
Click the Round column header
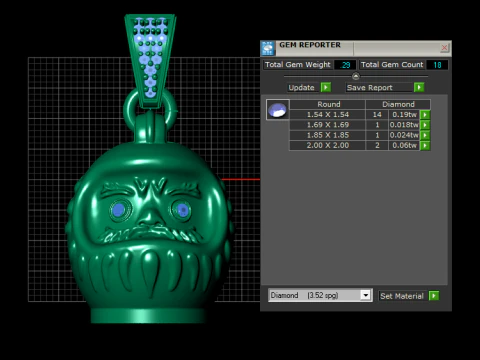[x=328, y=104]
